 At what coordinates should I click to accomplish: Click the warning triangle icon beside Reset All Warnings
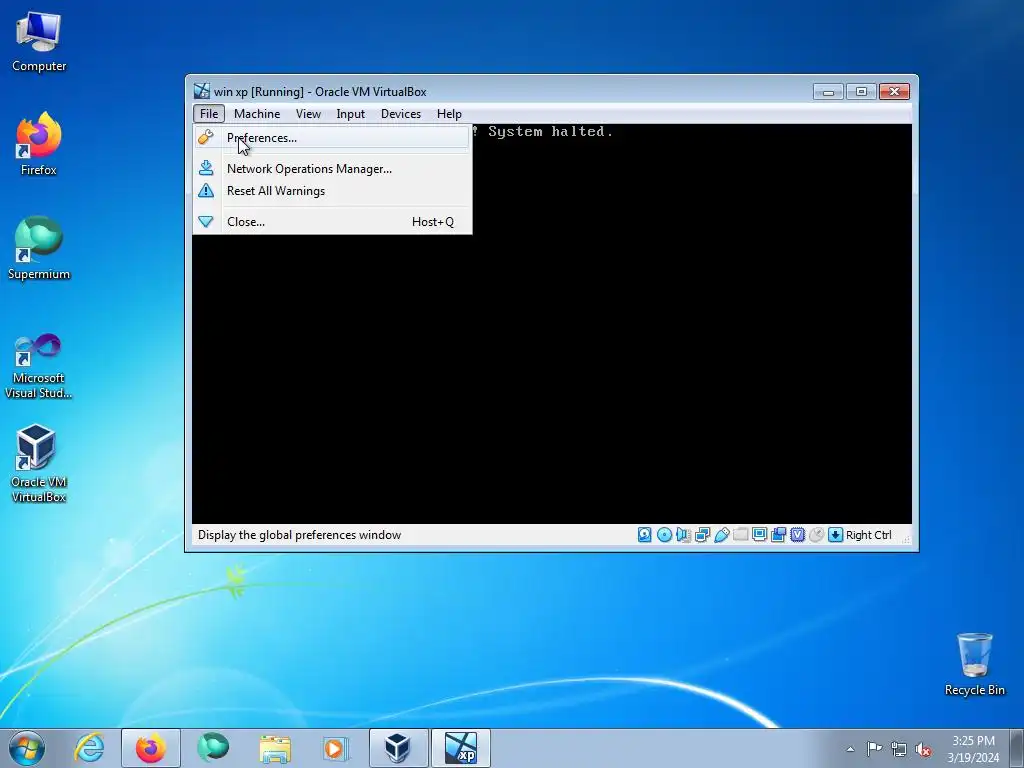point(206,190)
